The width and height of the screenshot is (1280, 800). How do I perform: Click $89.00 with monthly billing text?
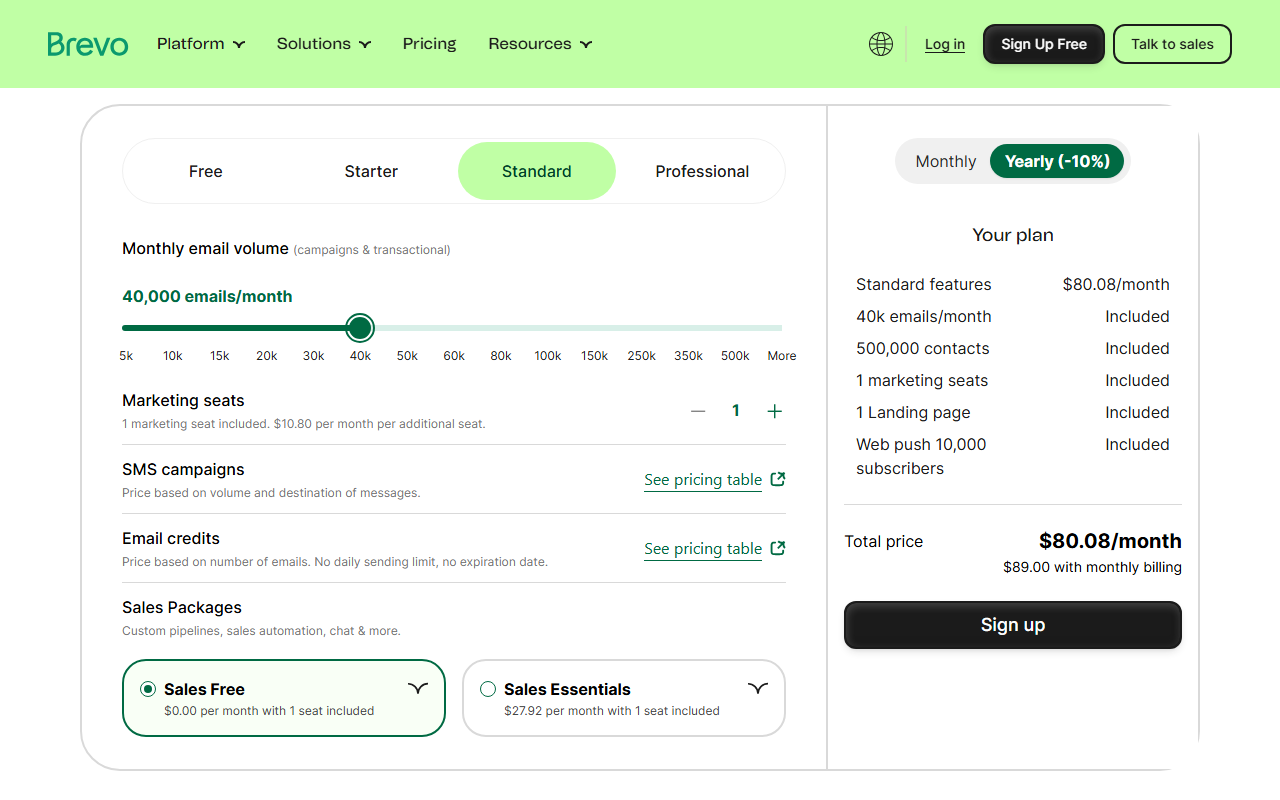pyautogui.click(x=1092, y=567)
